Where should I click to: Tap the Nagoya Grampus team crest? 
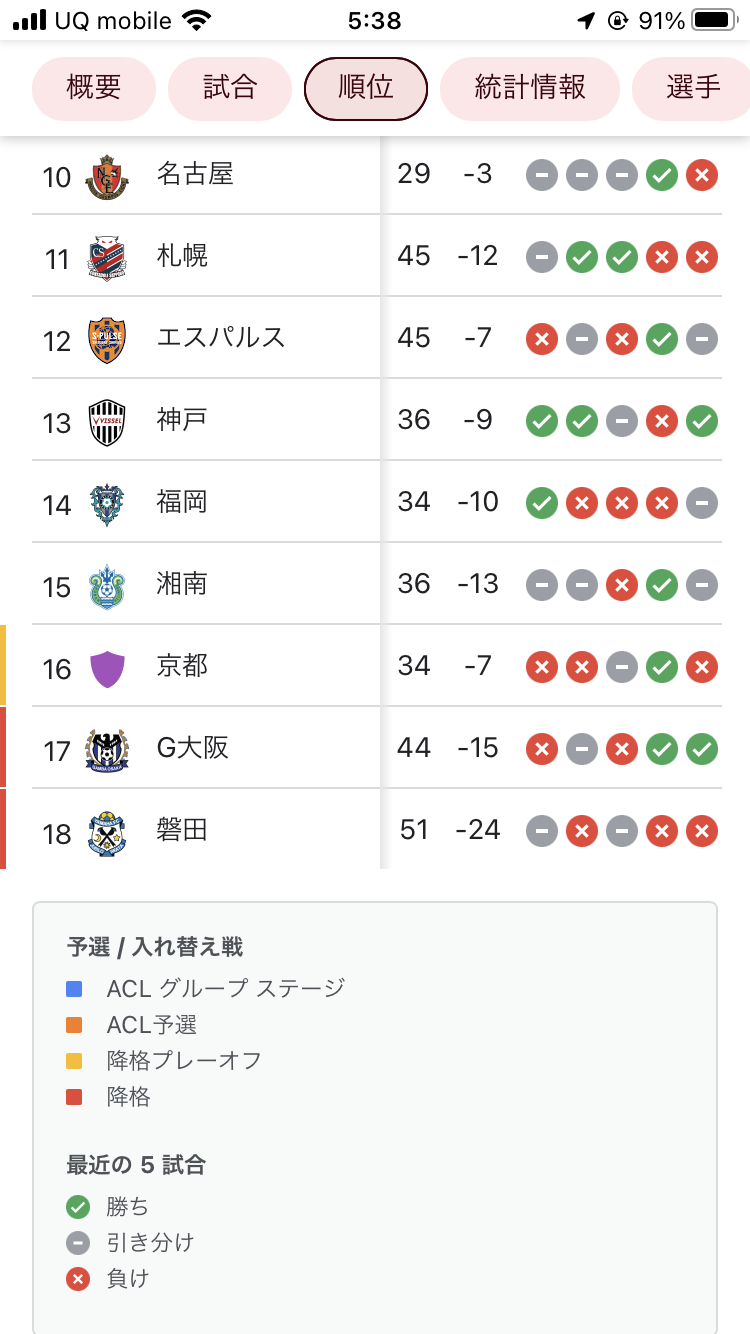[107, 177]
